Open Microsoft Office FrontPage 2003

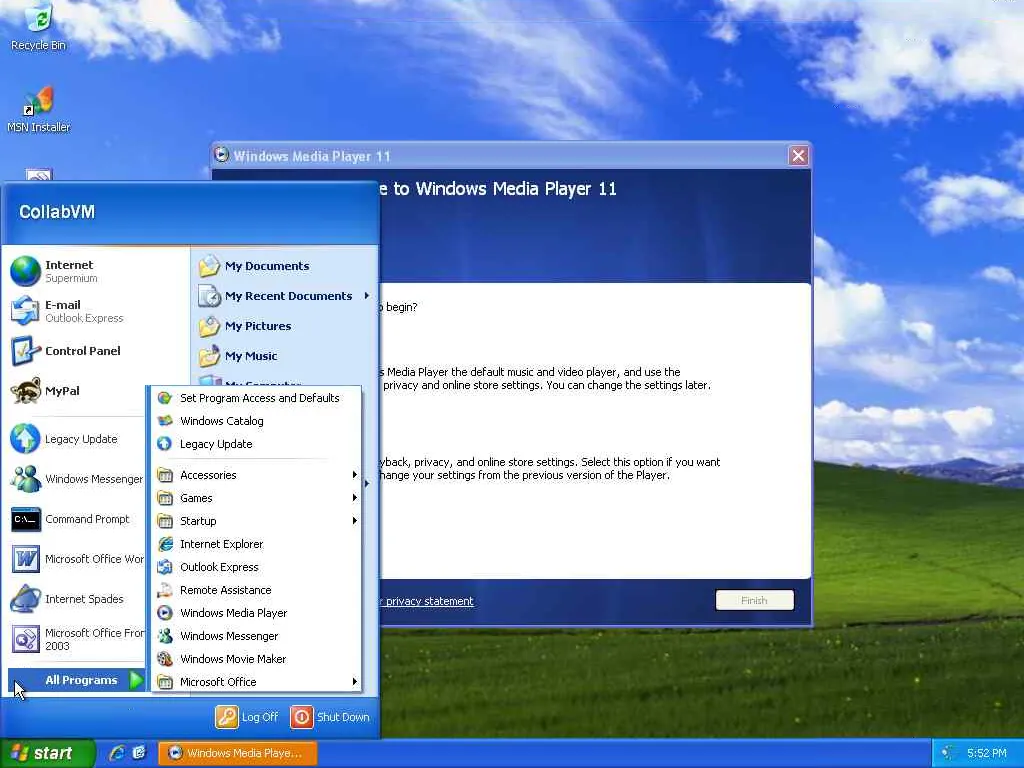click(77, 639)
